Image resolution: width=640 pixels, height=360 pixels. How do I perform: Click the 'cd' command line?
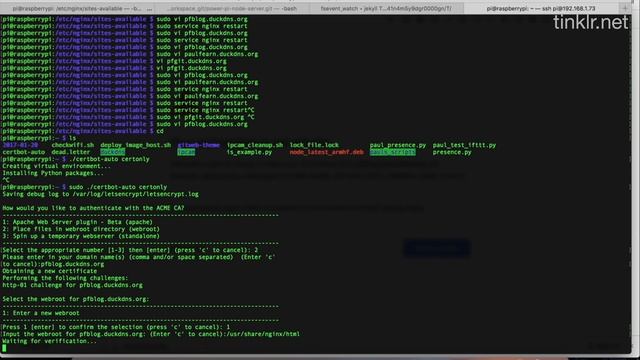pyautogui.click(x=160, y=131)
